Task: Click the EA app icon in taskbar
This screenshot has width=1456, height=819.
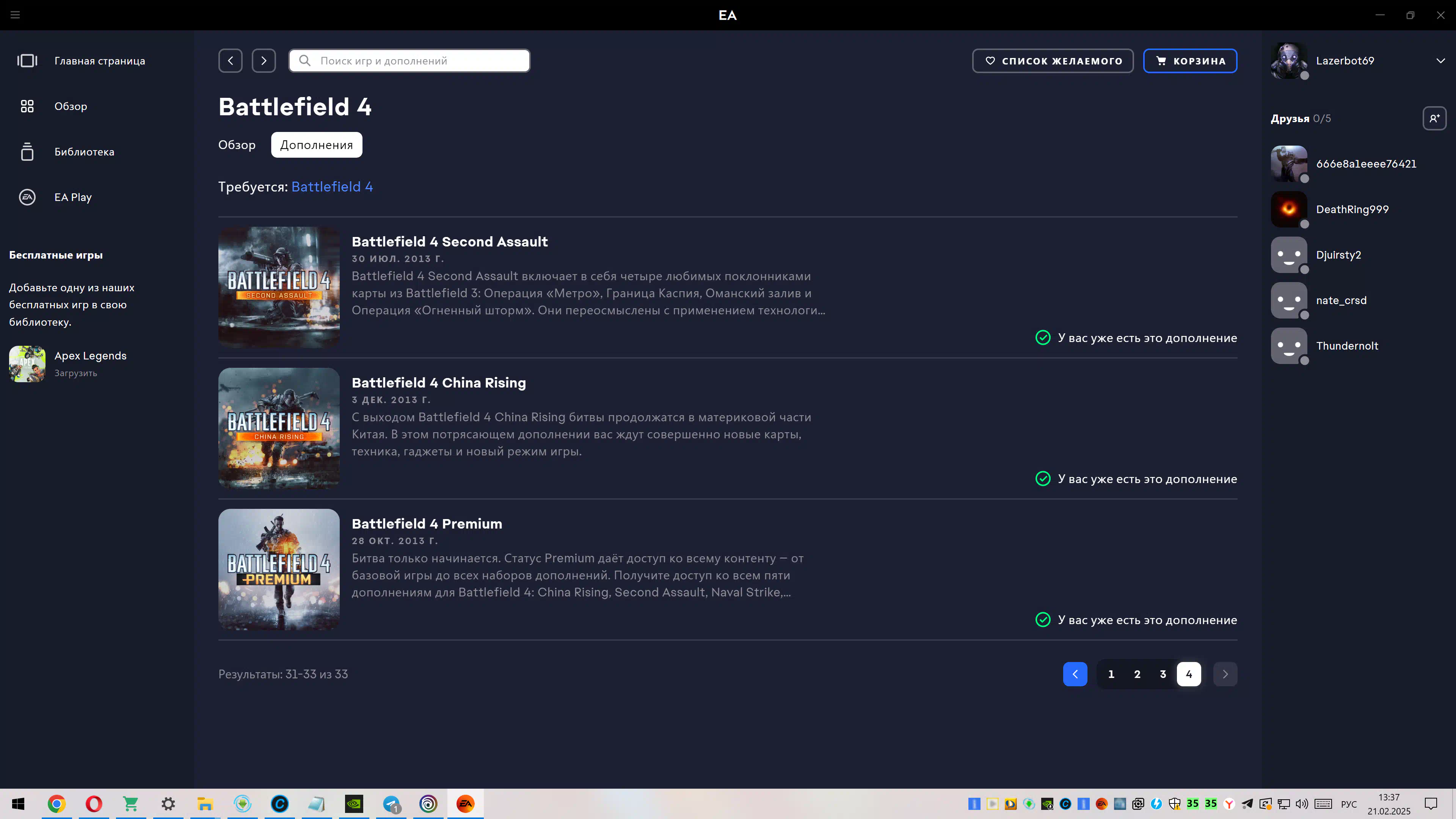Action: [466, 804]
